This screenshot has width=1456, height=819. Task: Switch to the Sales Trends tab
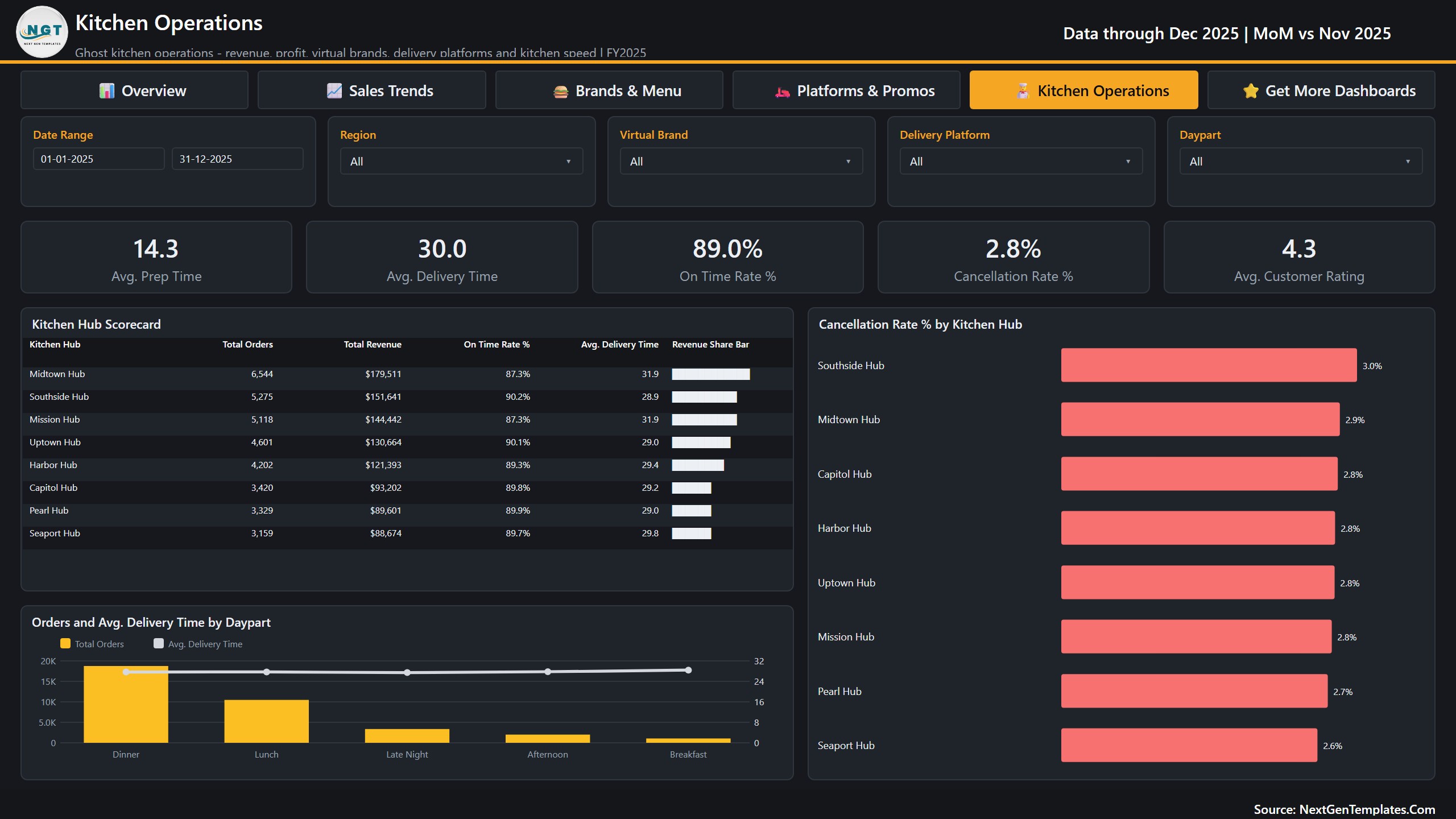click(x=372, y=90)
